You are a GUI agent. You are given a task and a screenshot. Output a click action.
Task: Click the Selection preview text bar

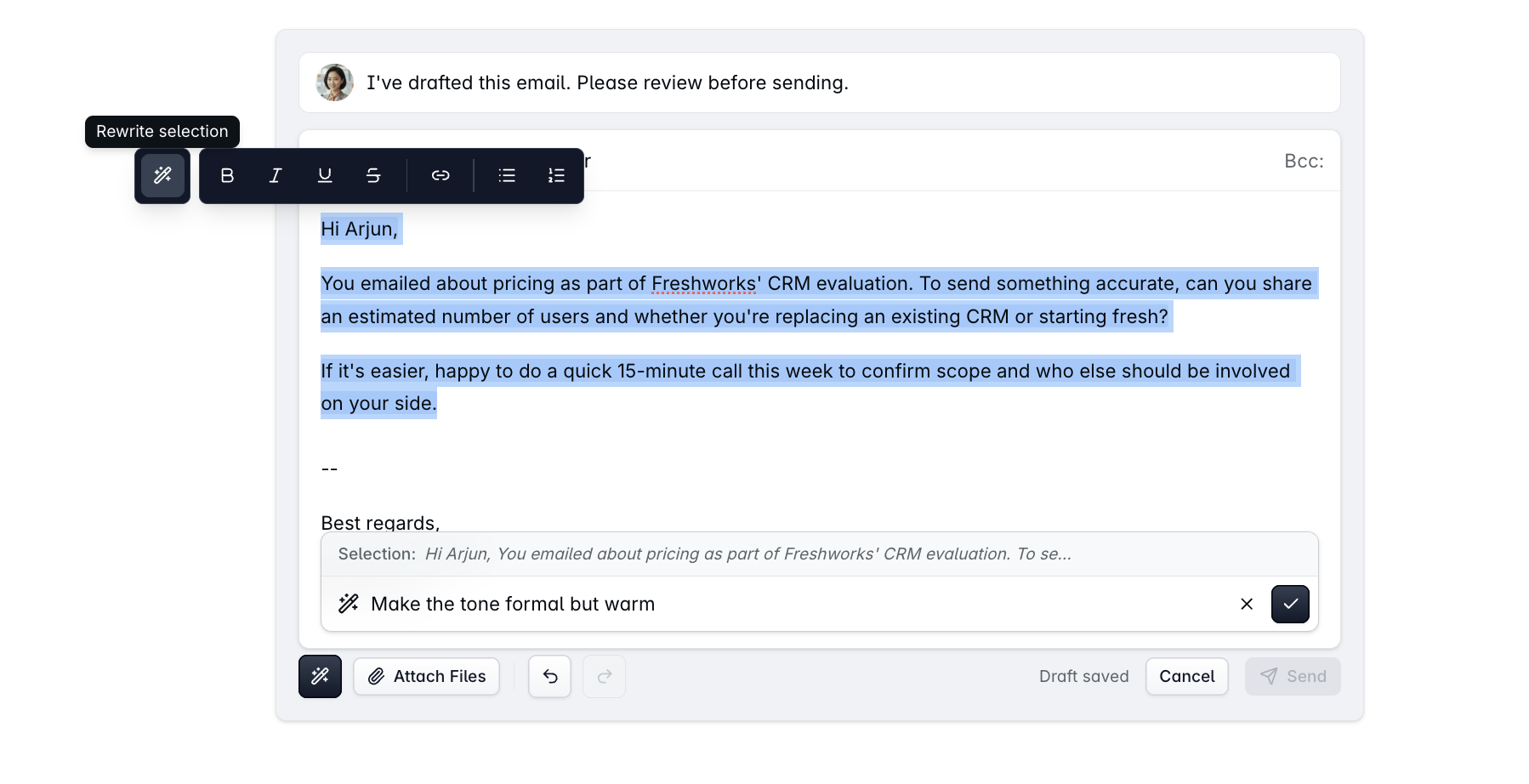tap(820, 554)
